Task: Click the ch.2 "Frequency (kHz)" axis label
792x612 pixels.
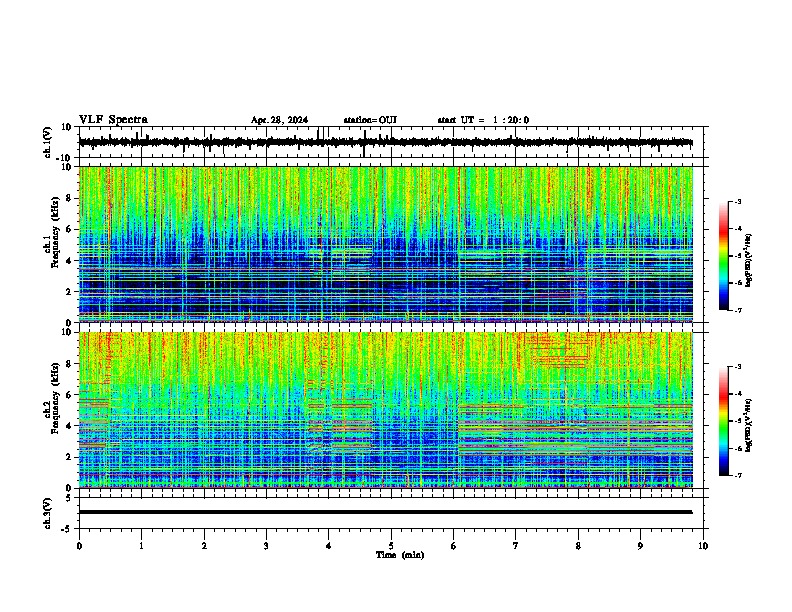Action: point(55,398)
